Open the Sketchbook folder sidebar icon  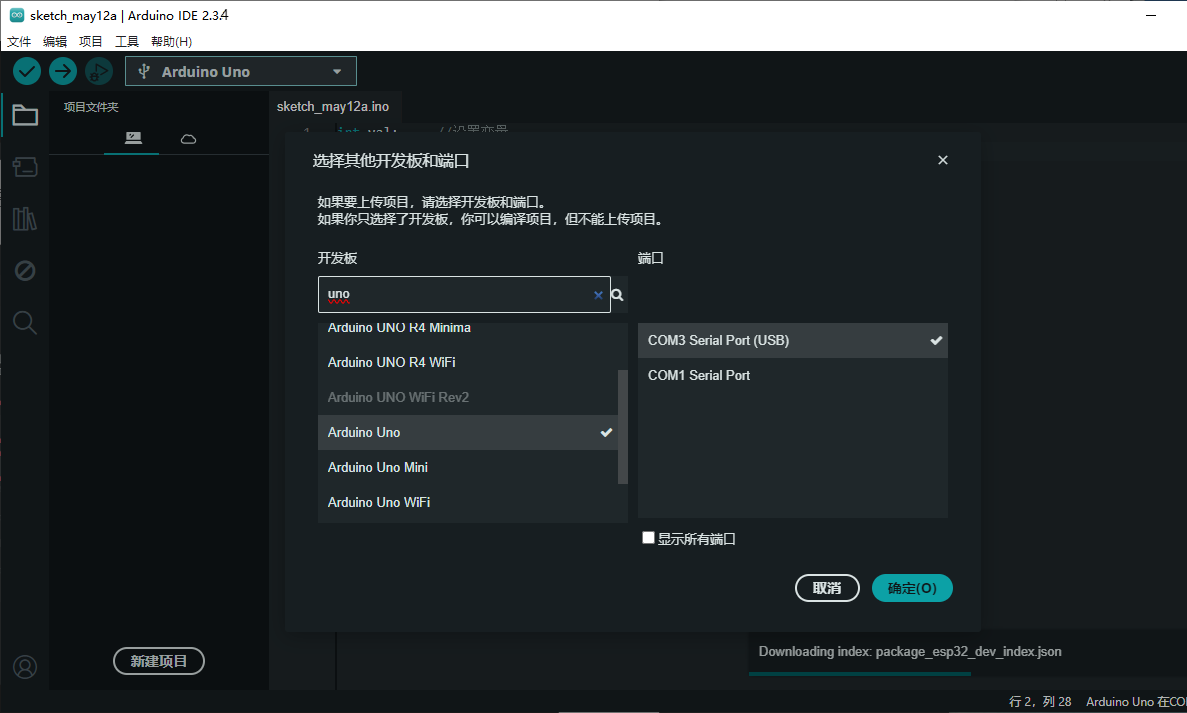(25, 115)
